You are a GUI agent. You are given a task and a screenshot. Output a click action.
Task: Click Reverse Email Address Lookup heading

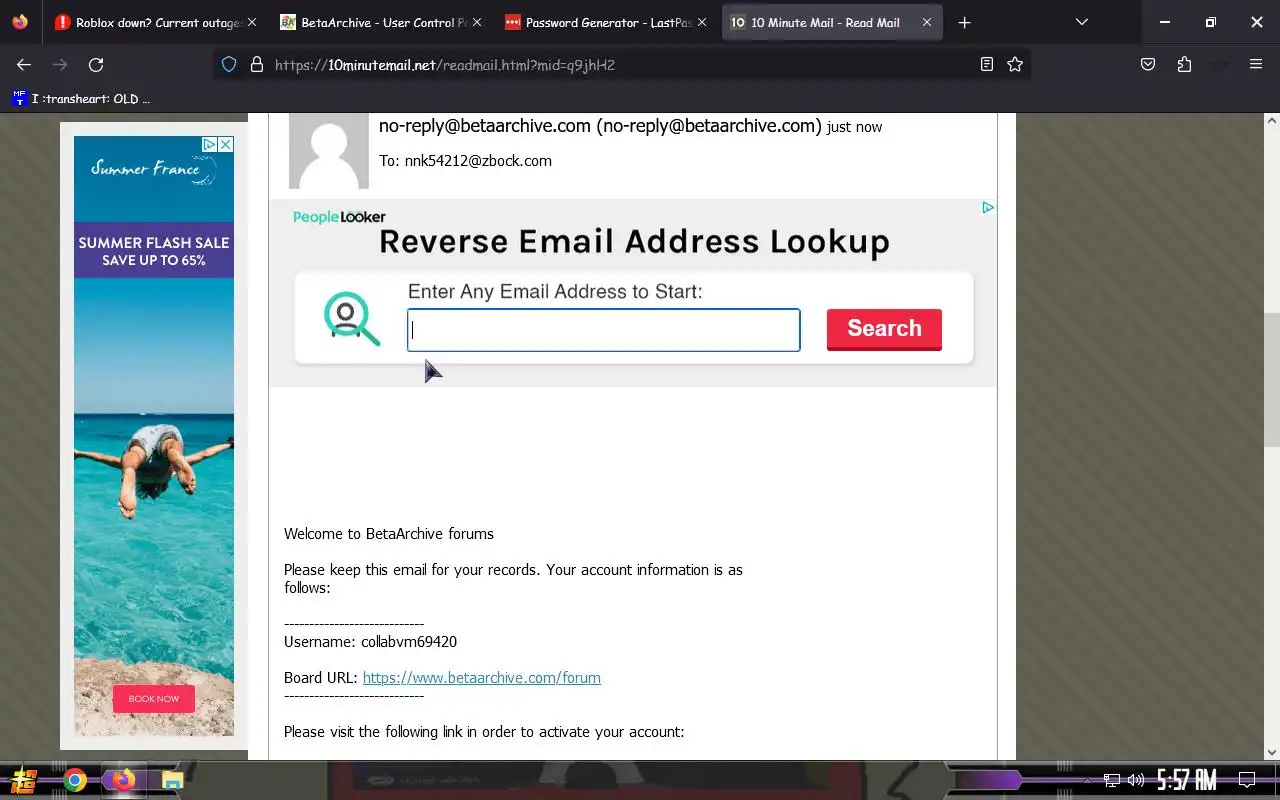coord(634,242)
